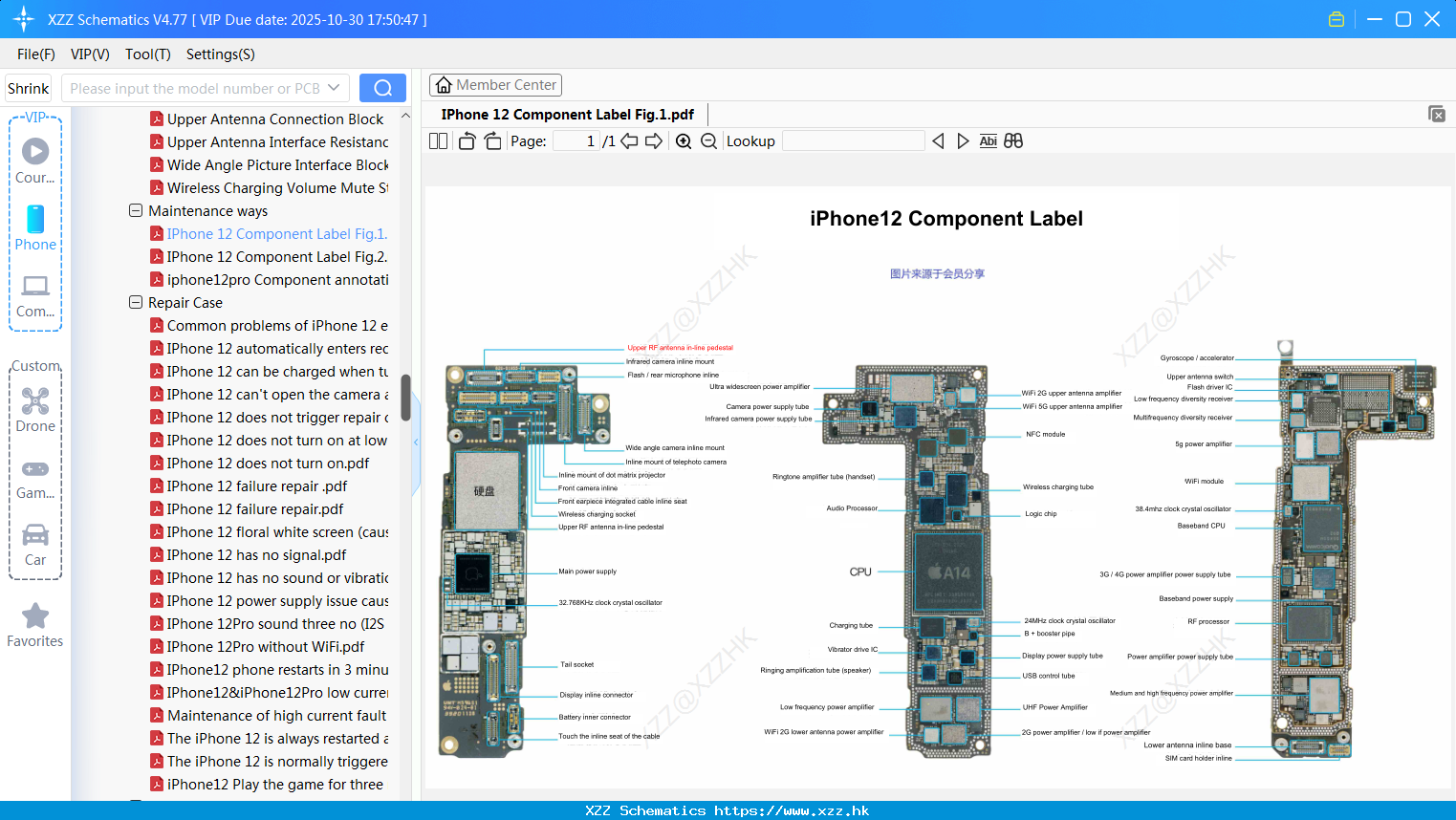Click the tree scroll-up arrow
This screenshot has width=1456, height=820.
(405, 116)
